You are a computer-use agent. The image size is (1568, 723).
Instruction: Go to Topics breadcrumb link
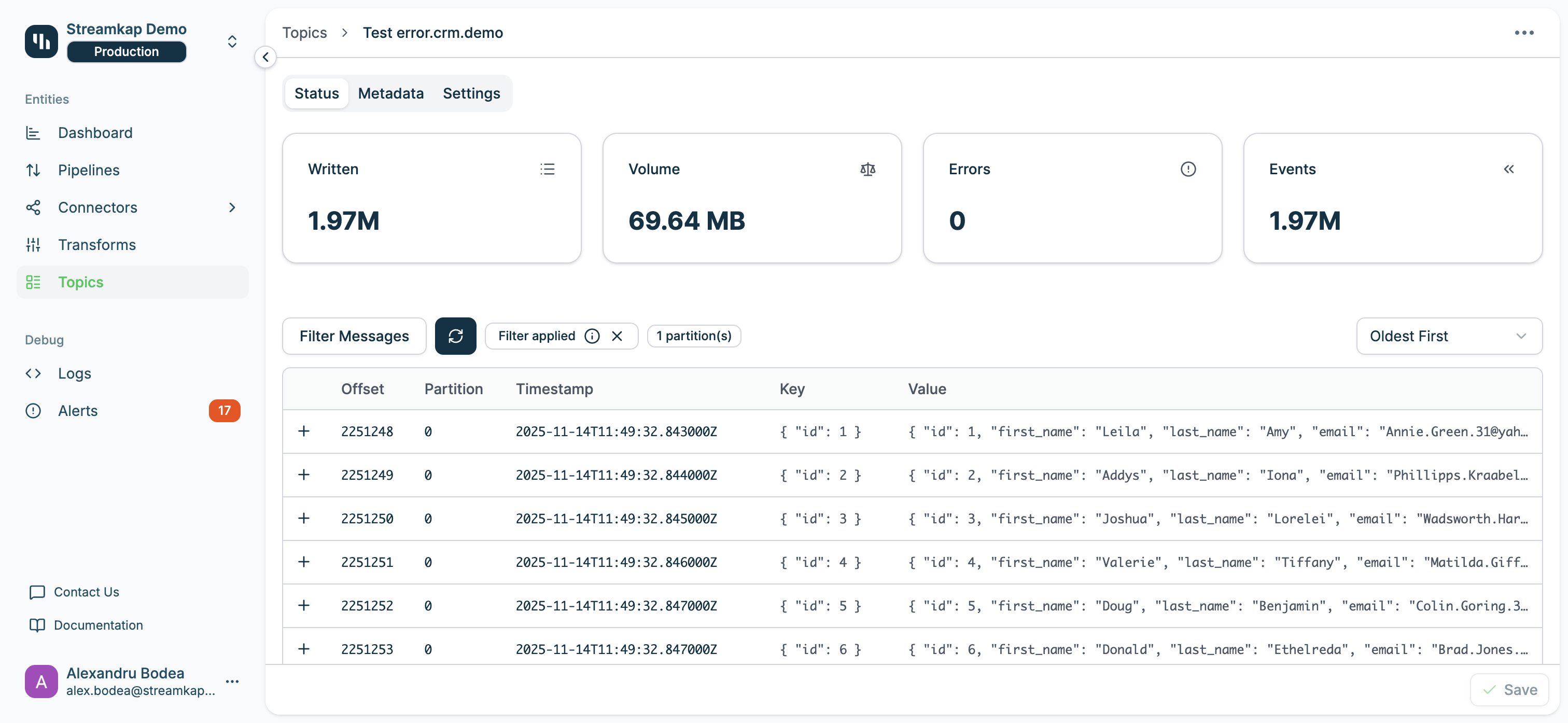coord(304,33)
